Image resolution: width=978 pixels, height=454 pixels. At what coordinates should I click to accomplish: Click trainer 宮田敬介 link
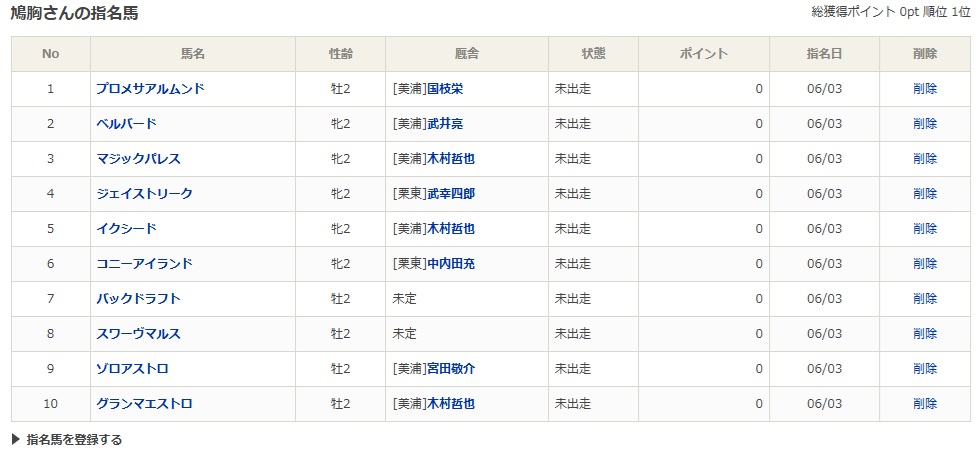(451, 369)
